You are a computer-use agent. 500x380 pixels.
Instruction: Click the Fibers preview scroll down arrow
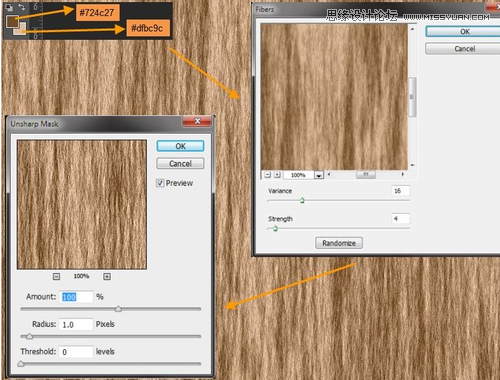412,165
